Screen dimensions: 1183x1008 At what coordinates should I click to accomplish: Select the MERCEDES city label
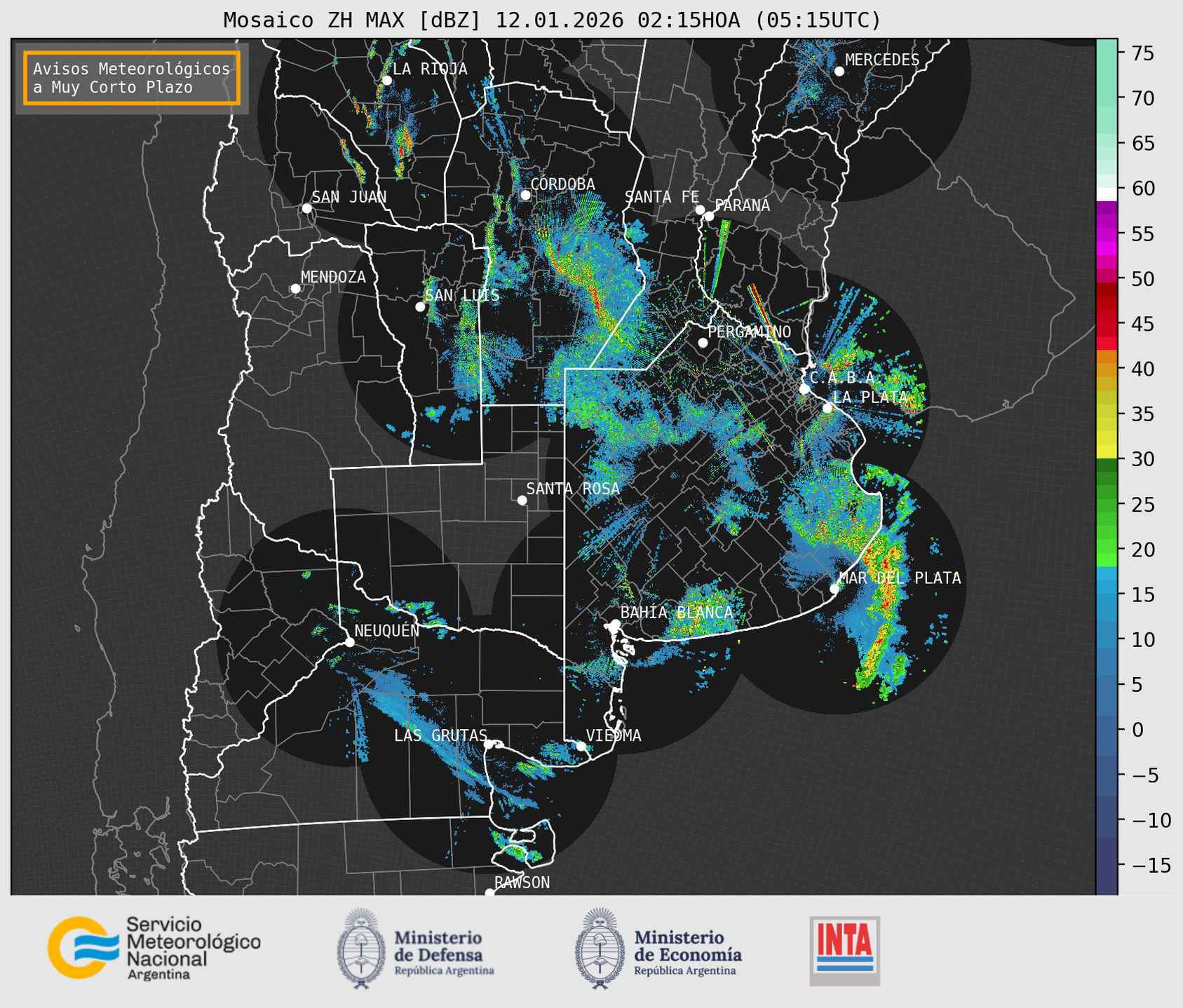point(882,60)
